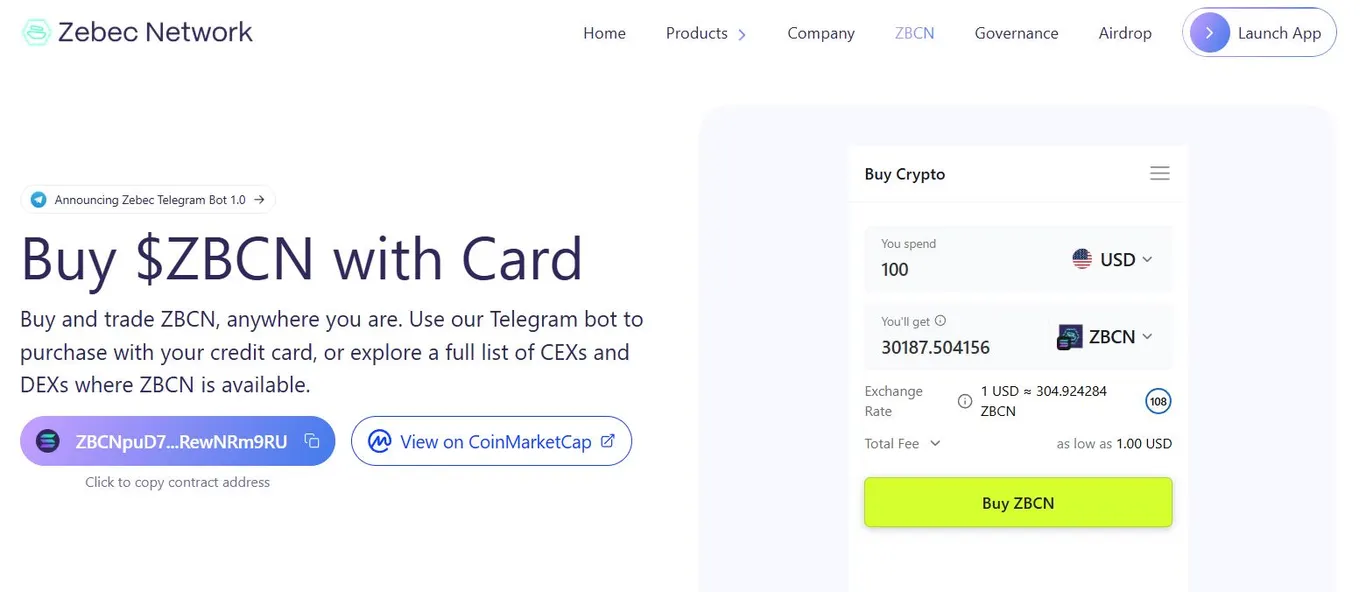Click the ZBCN token logo icon
This screenshot has width=1366, height=592.
pos(1070,337)
